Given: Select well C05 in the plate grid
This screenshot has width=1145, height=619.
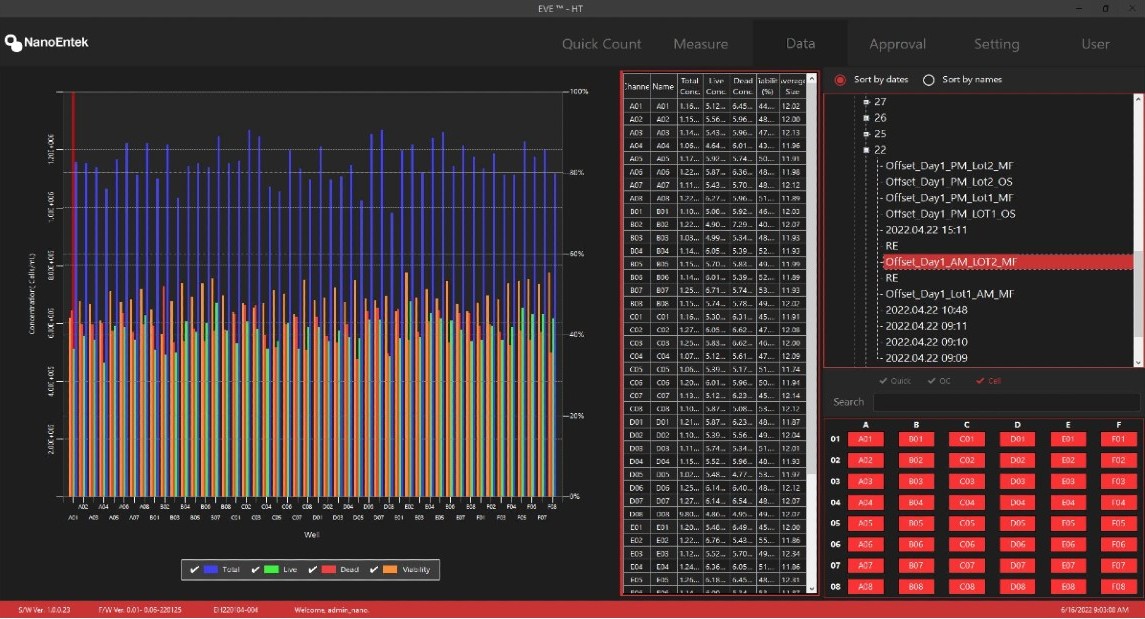Looking at the screenshot, I should [x=966, y=523].
